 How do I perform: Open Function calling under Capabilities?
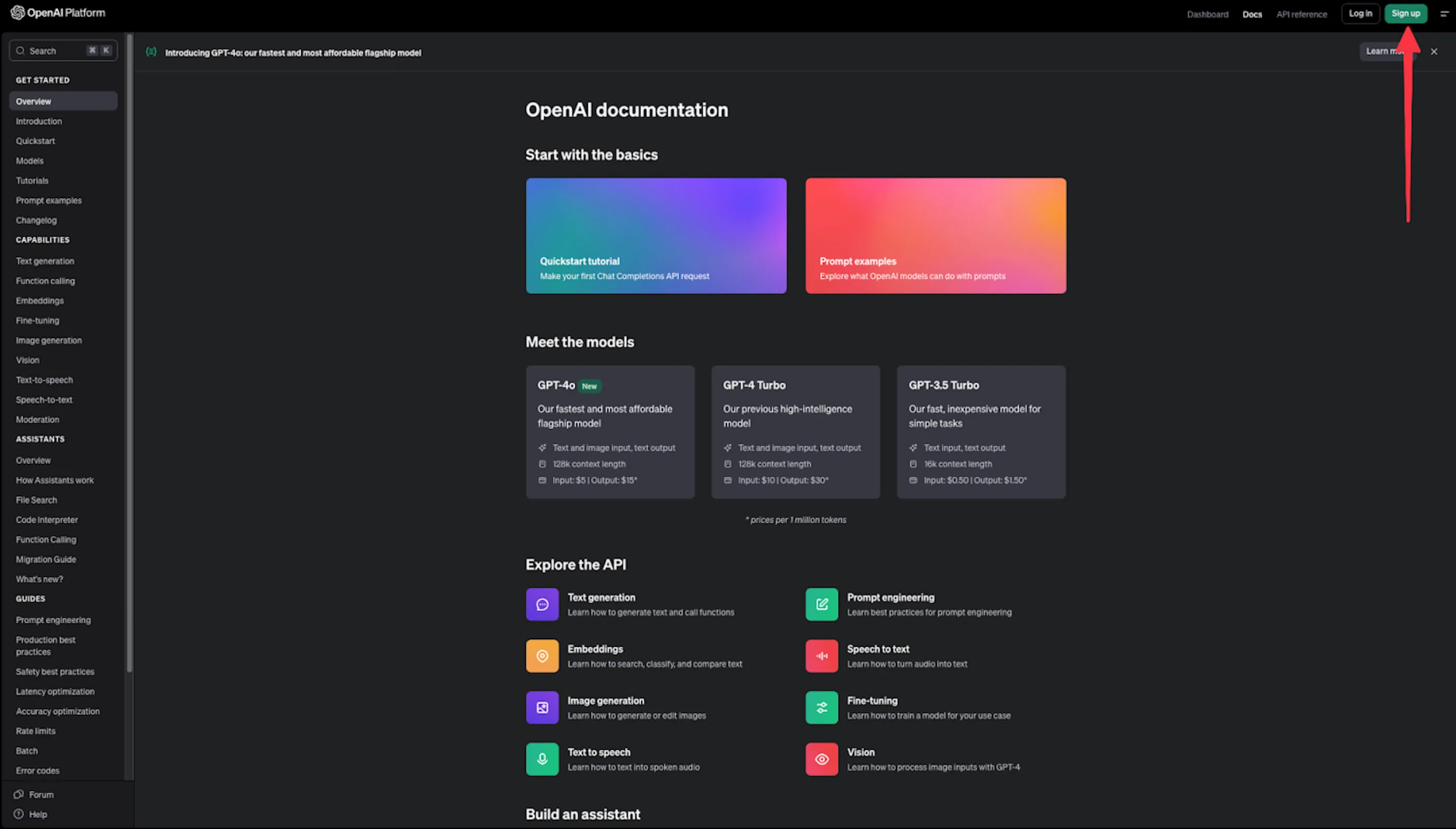[x=45, y=281]
